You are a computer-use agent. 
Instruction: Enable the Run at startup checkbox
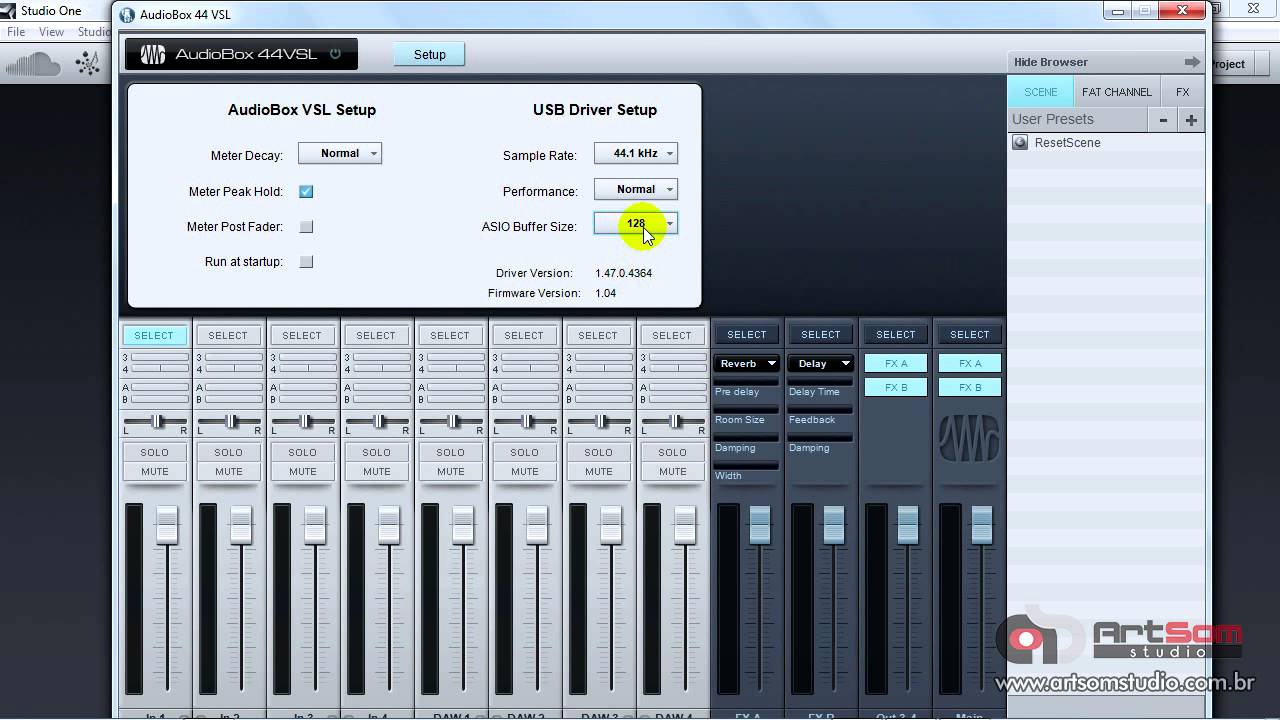tap(306, 262)
